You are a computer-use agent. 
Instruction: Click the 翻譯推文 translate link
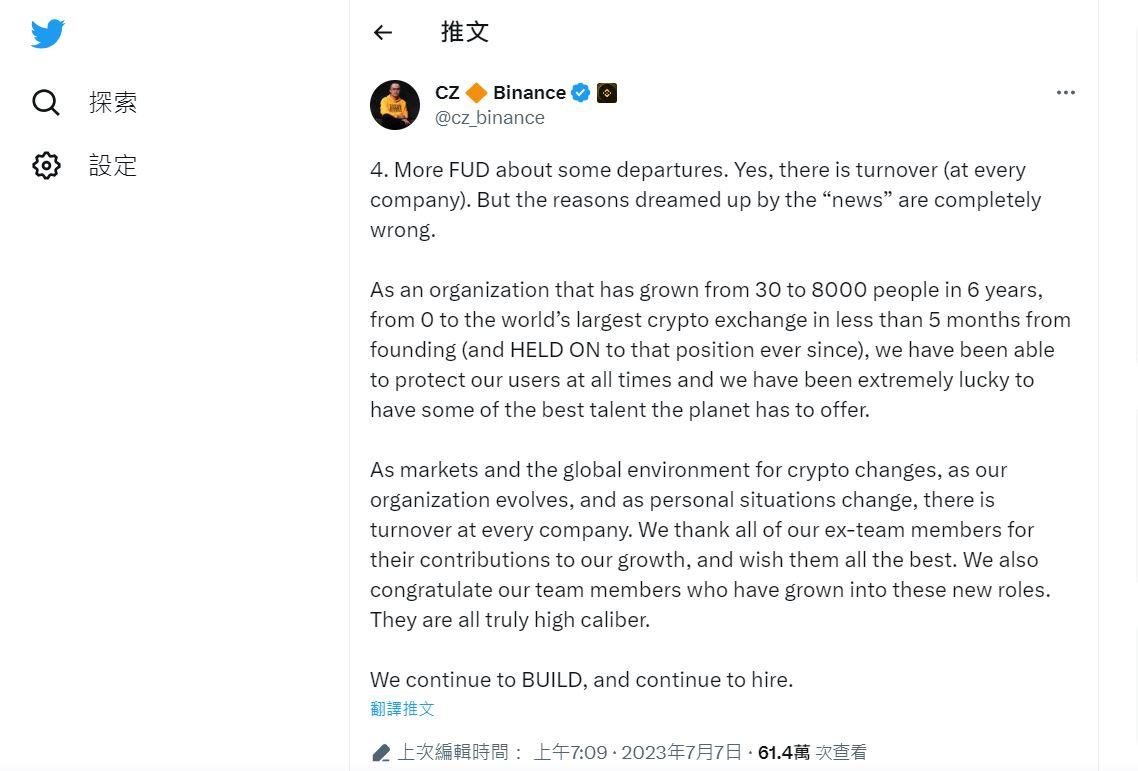coord(402,709)
